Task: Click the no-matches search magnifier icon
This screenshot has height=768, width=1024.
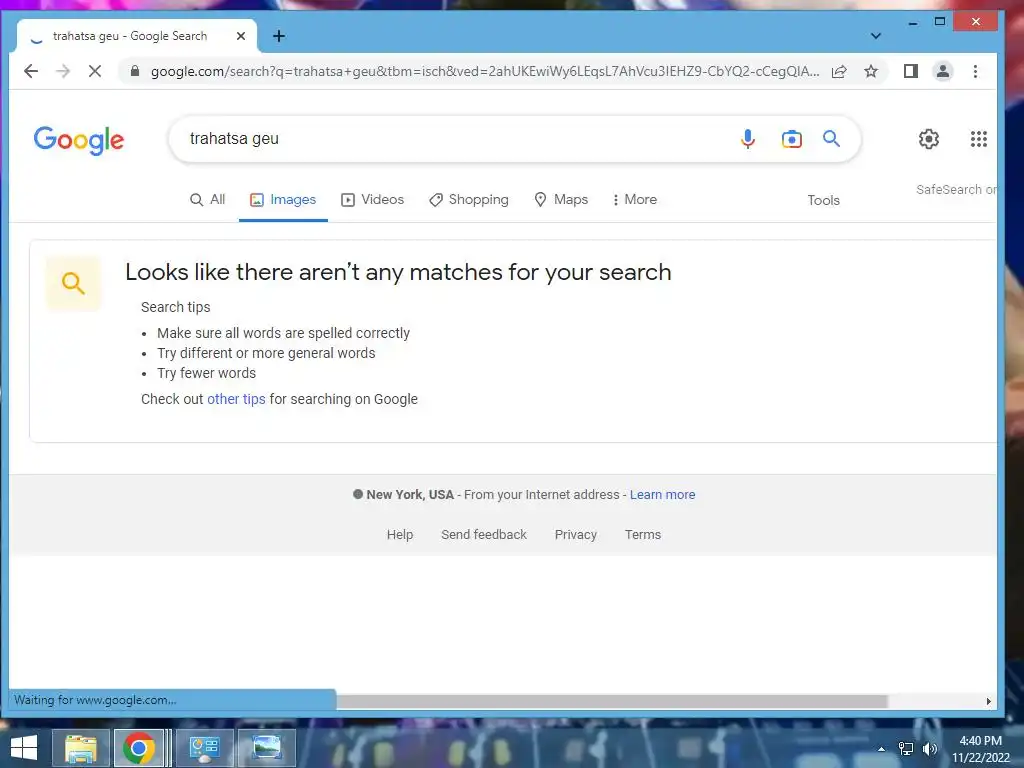Action: point(73,283)
